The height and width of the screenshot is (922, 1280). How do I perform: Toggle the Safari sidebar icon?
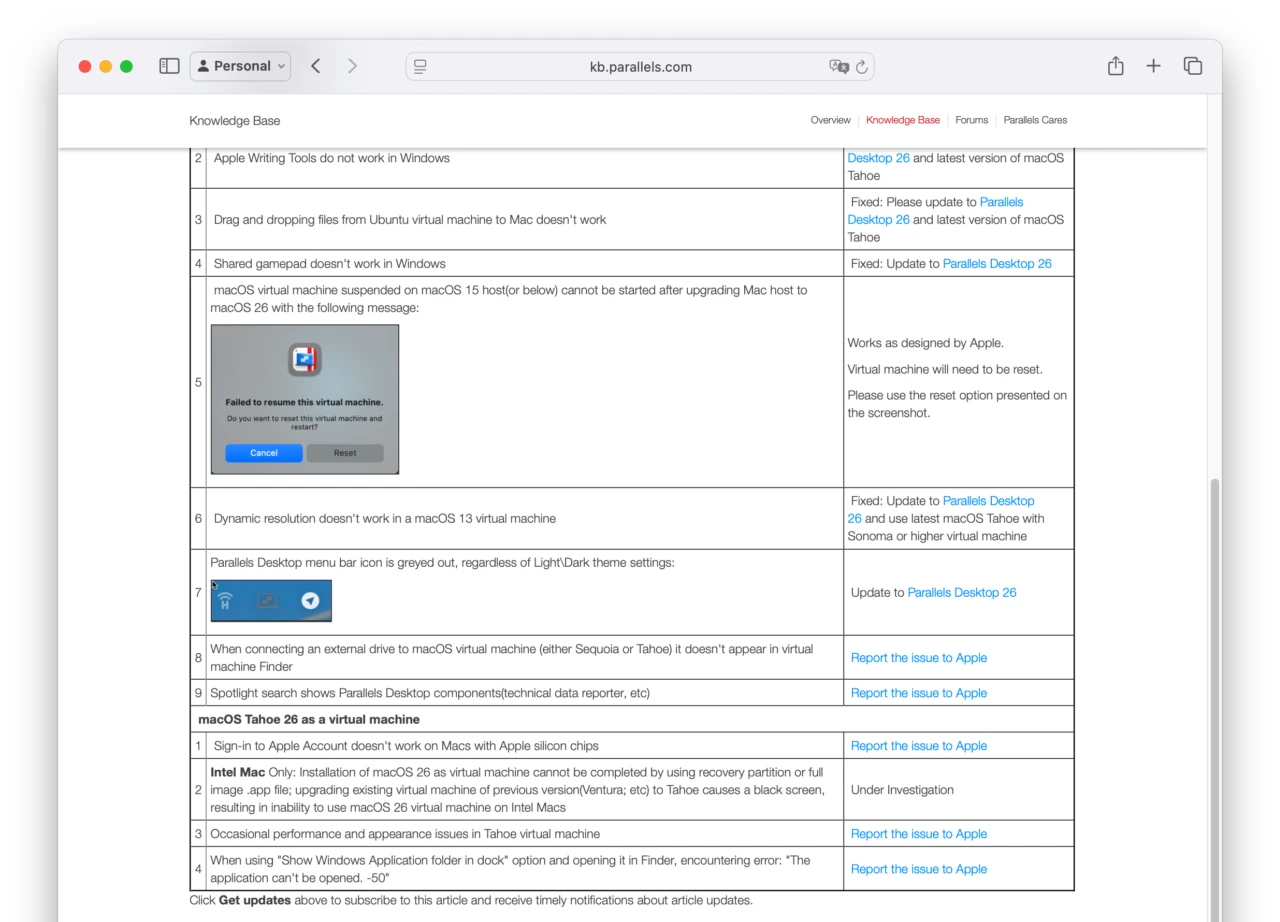click(169, 65)
